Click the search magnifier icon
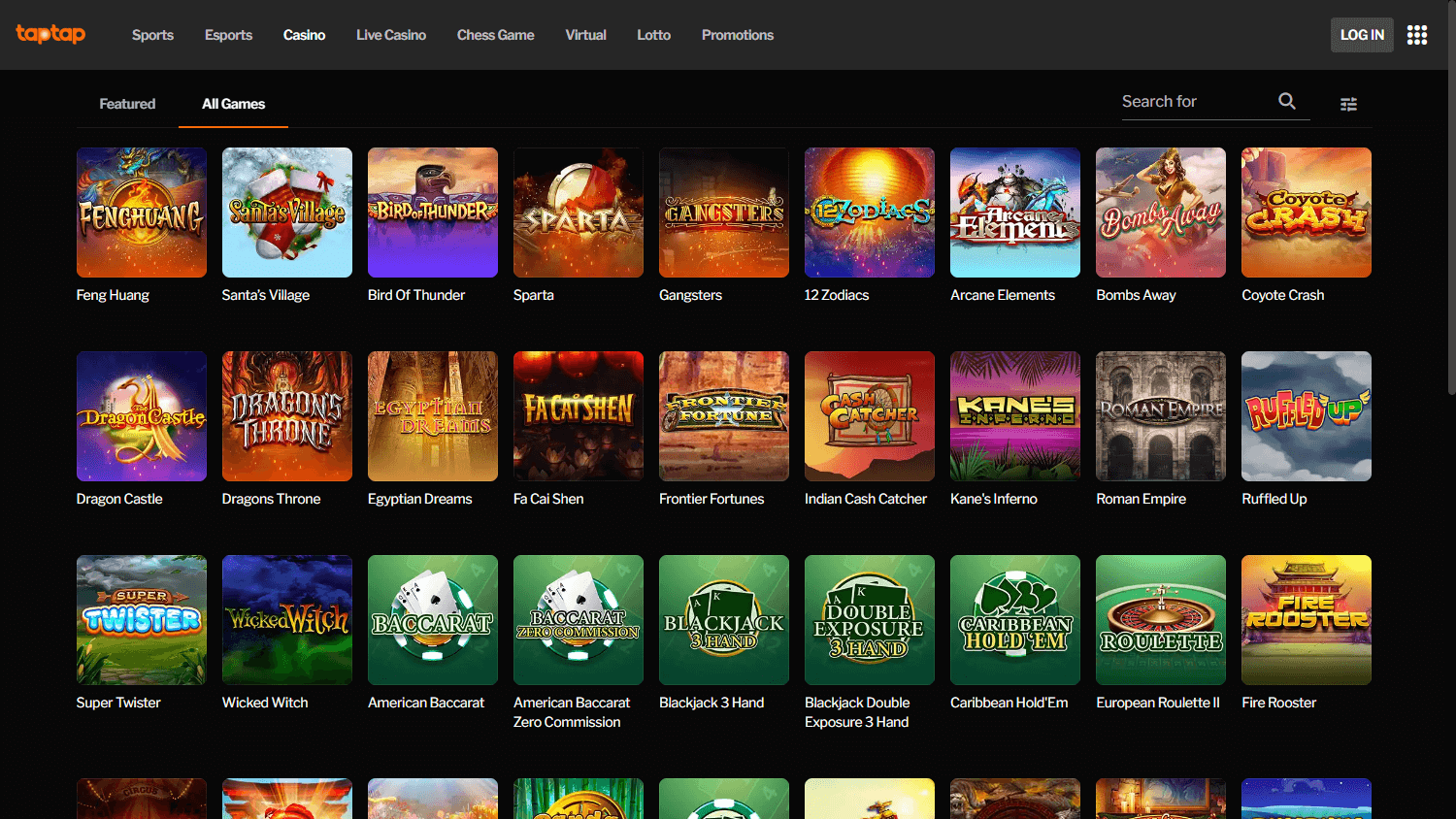 (1286, 101)
